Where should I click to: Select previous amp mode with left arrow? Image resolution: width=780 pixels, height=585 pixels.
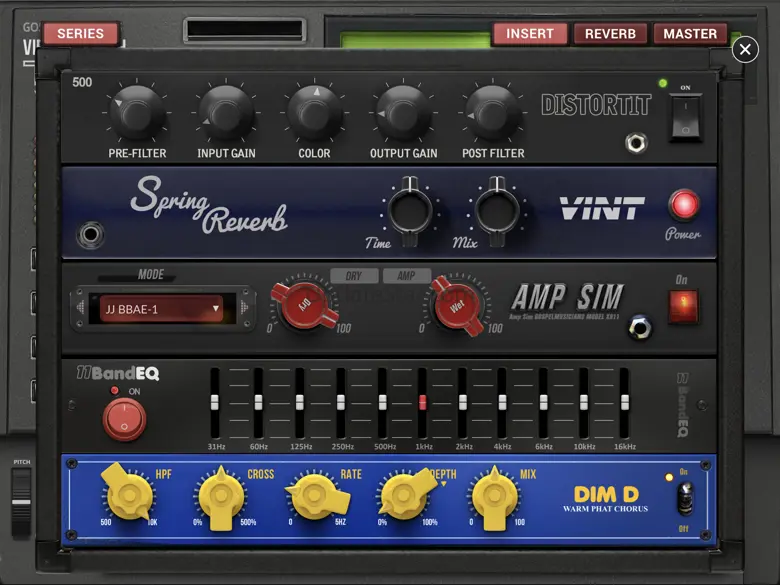(x=81, y=307)
